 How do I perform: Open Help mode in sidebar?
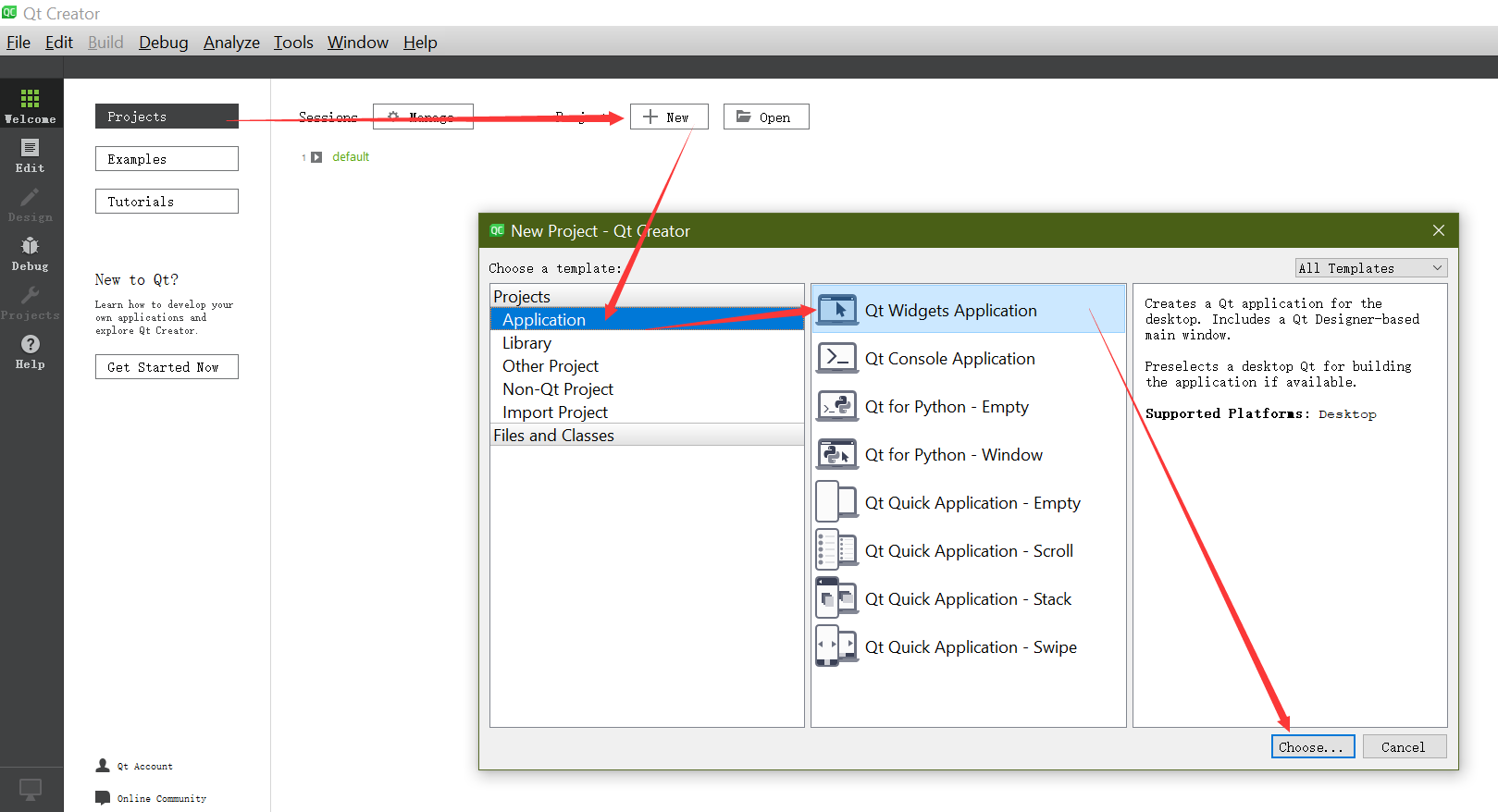pyautogui.click(x=31, y=351)
